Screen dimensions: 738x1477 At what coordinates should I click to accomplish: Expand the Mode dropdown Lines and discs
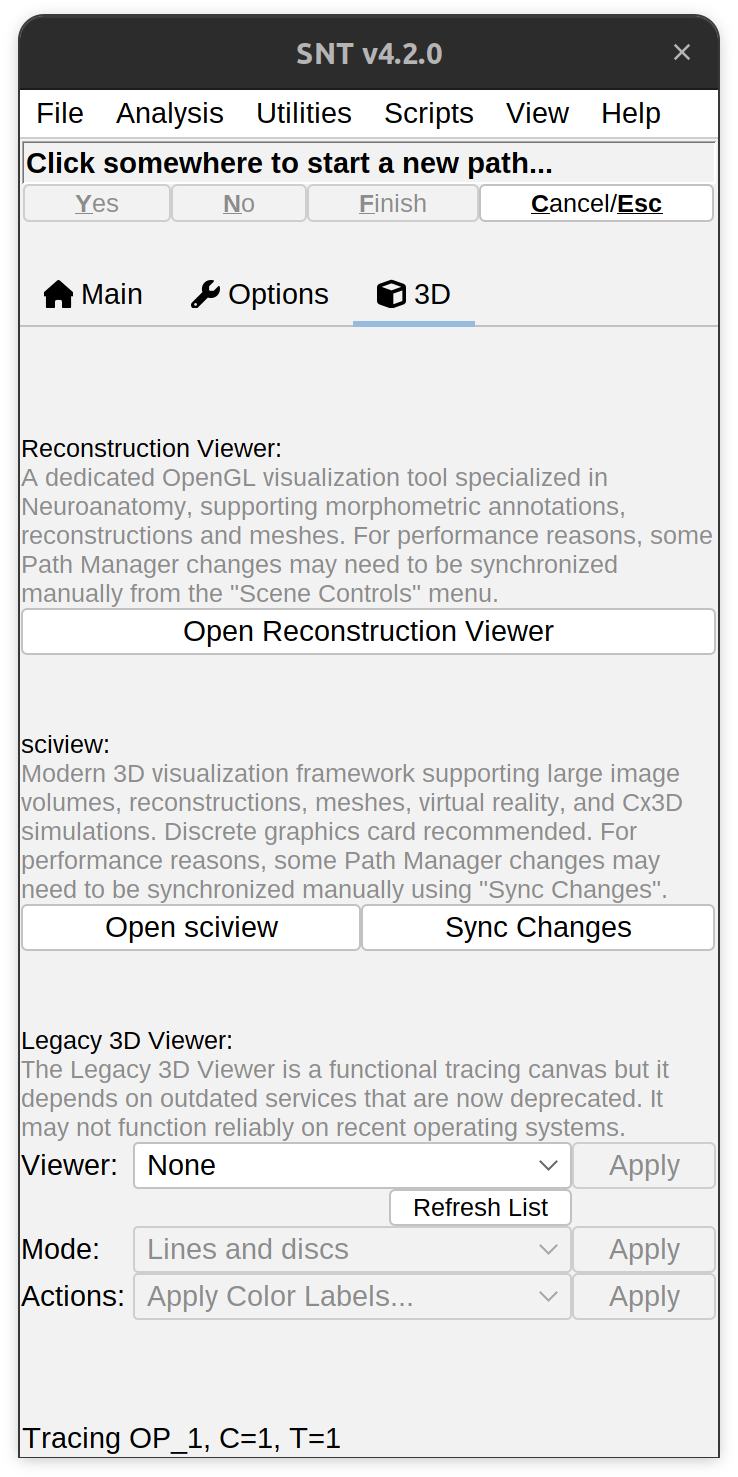click(x=352, y=1250)
